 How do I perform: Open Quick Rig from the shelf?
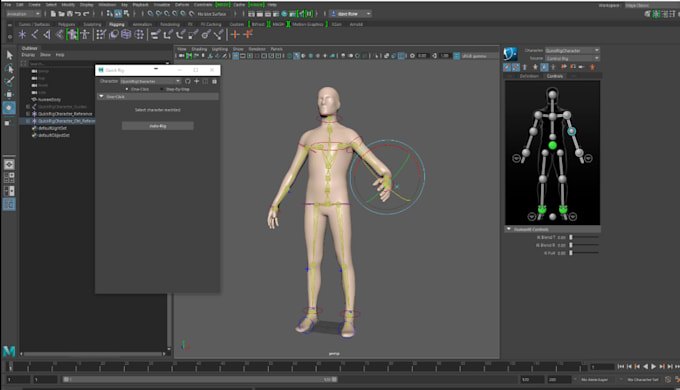pyautogui.click(x=72, y=34)
